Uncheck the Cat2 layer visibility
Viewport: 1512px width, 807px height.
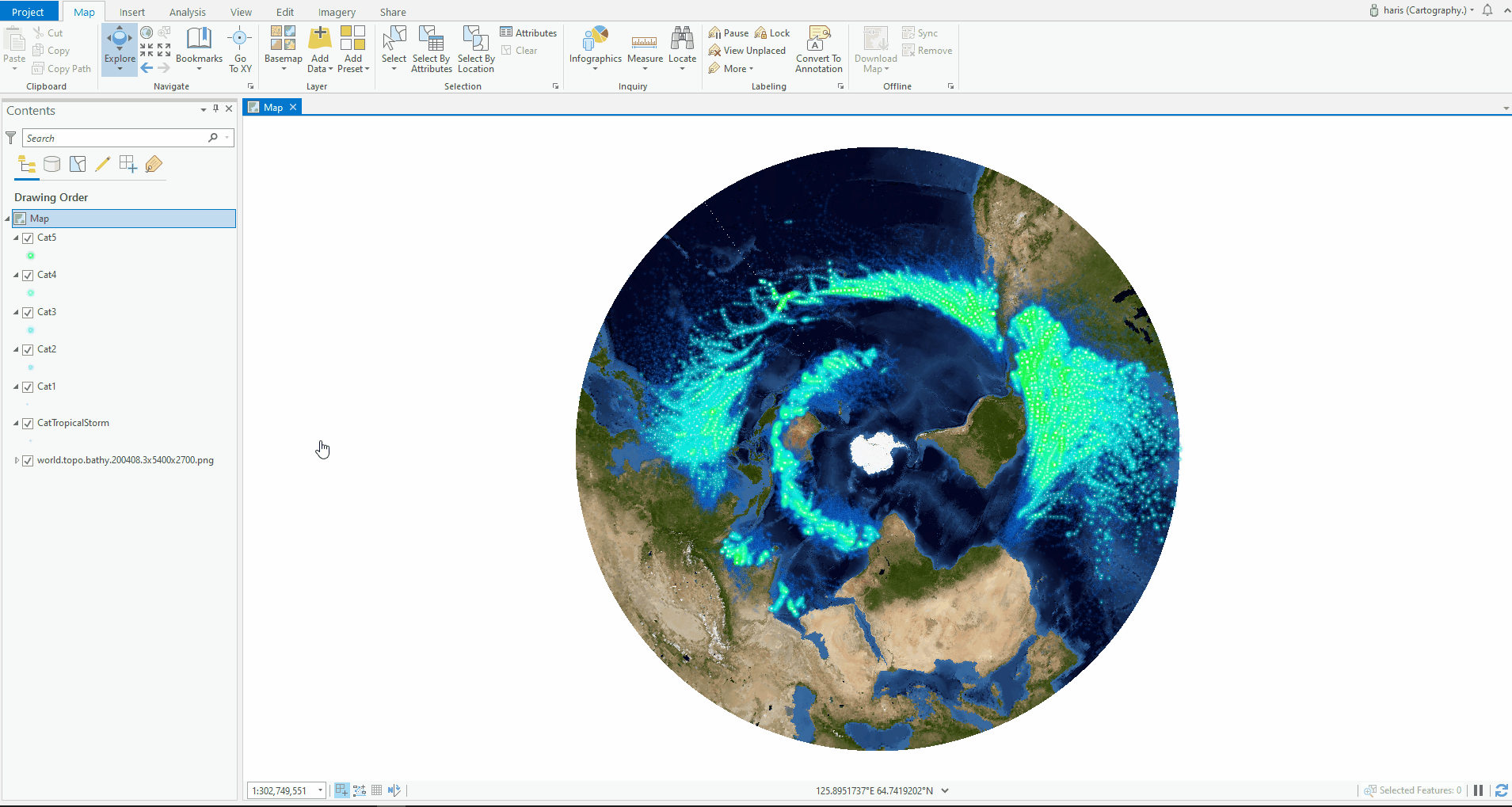click(x=28, y=349)
